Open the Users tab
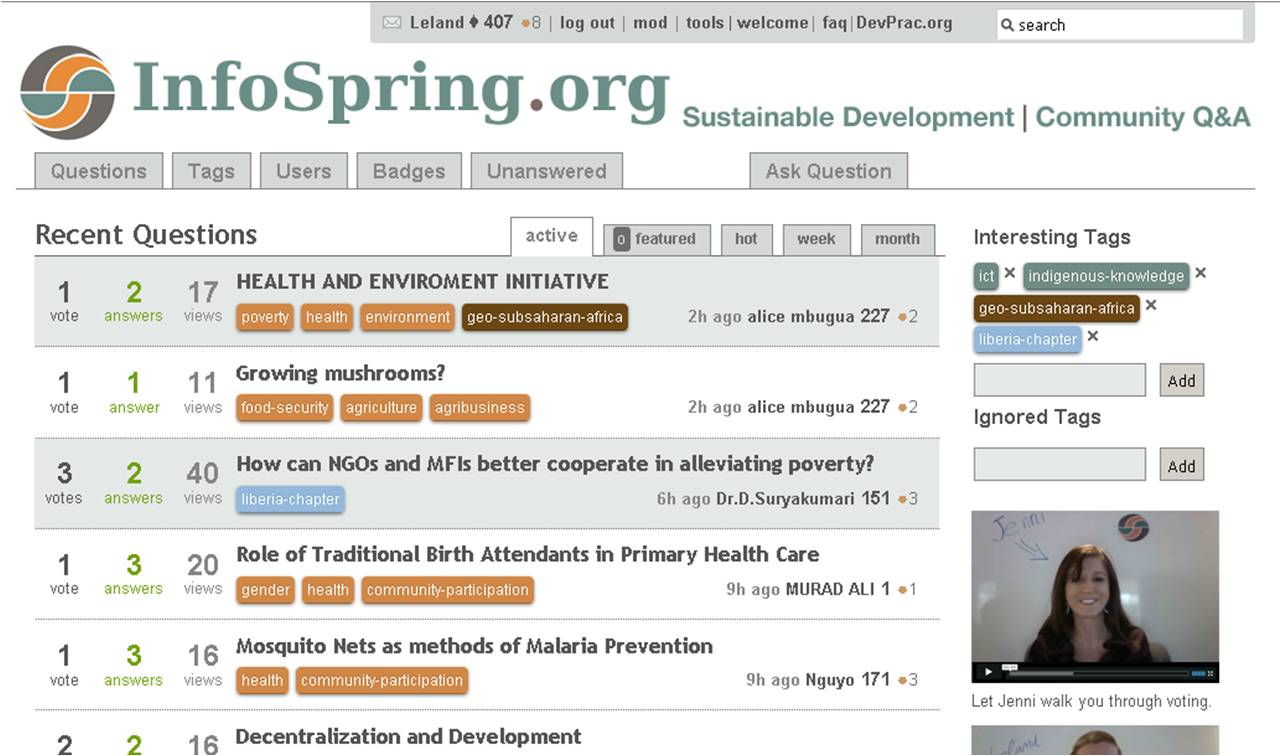The height and width of the screenshot is (756, 1281). pyautogui.click(x=303, y=171)
